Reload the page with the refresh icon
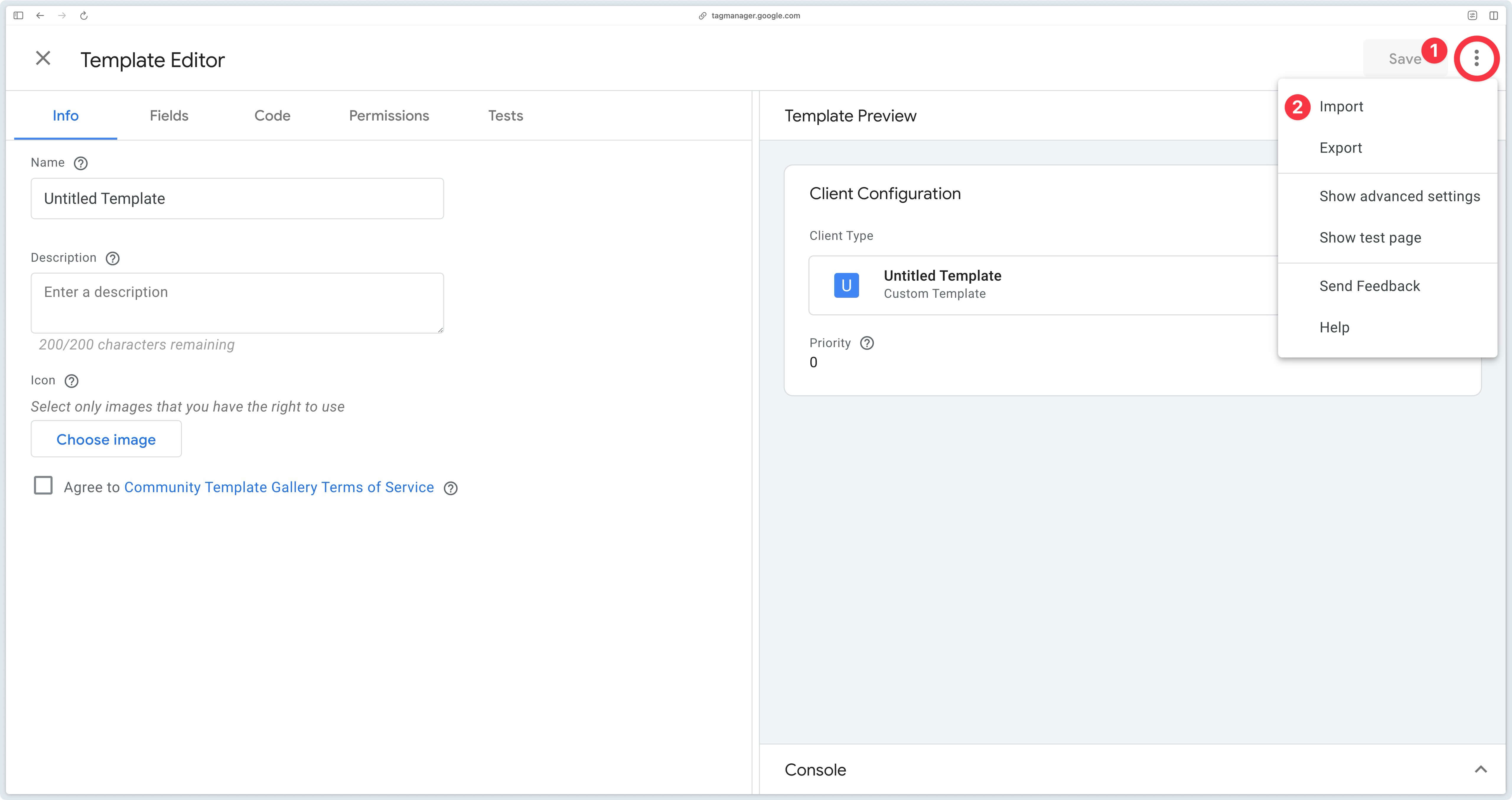Image resolution: width=1512 pixels, height=800 pixels. coord(84,15)
